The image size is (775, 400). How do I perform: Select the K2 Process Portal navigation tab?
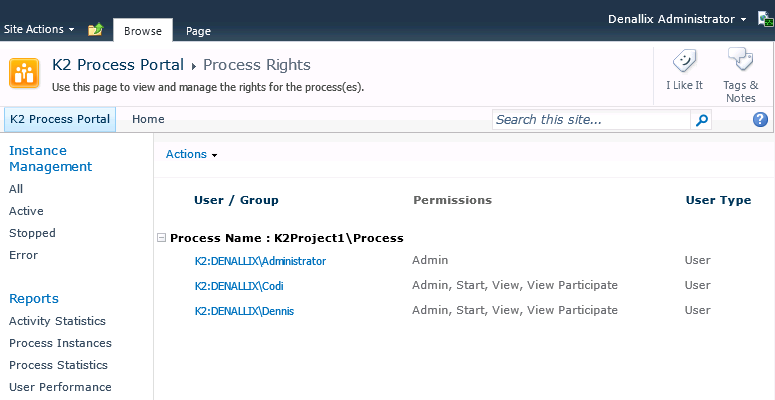click(x=60, y=119)
